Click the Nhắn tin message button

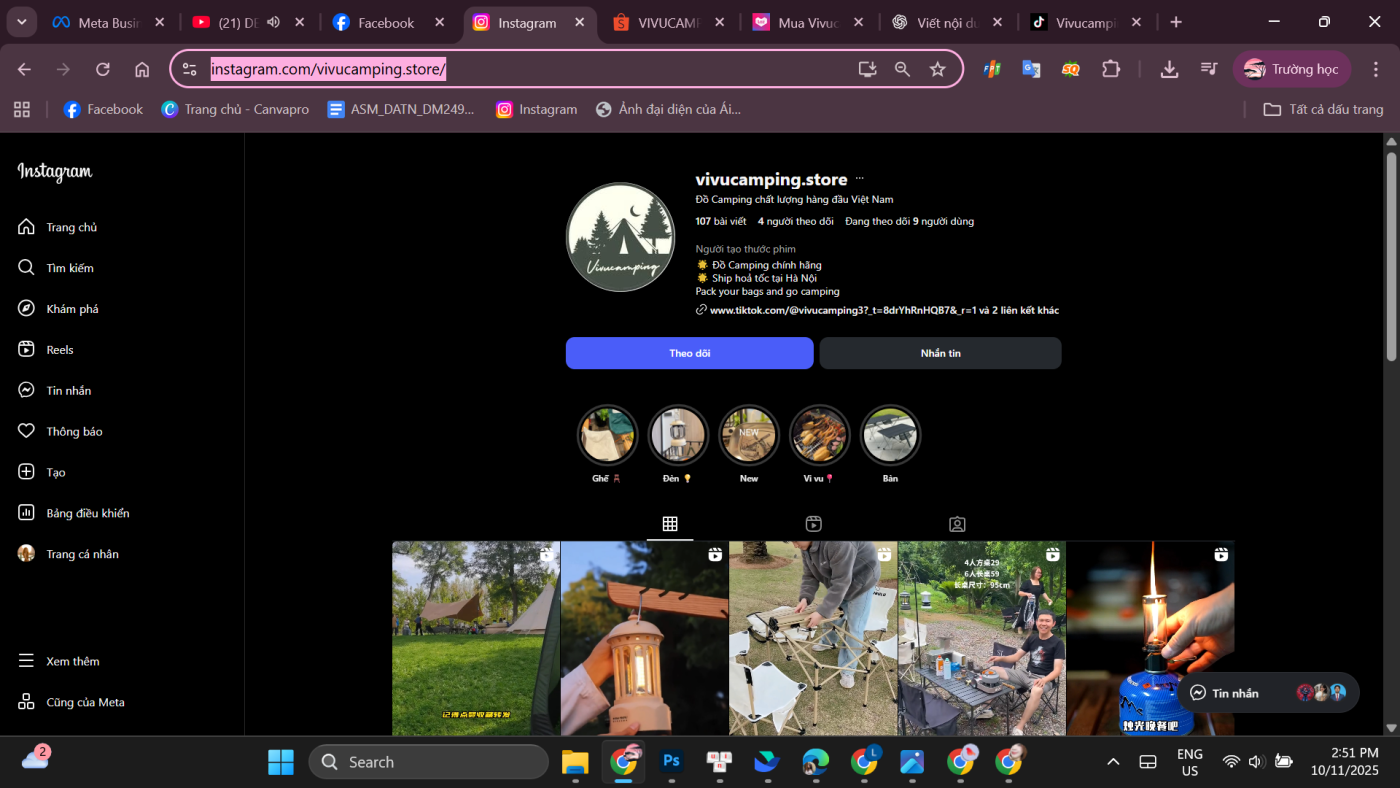click(940, 353)
